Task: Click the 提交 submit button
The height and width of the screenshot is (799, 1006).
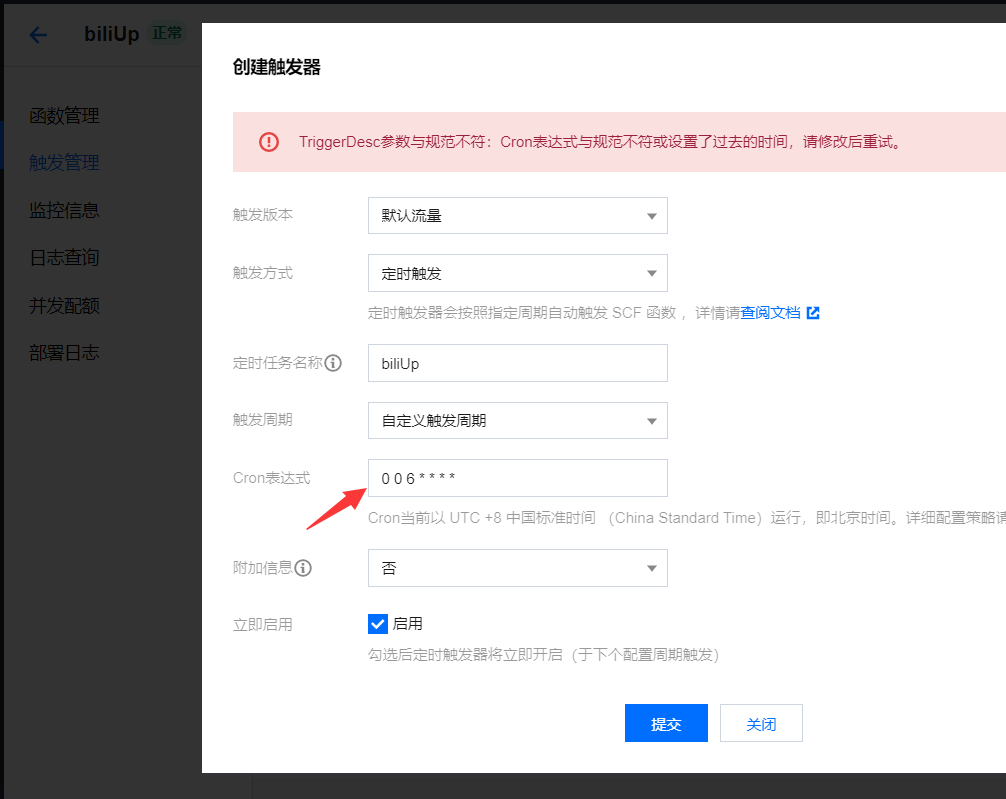Action: [x=666, y=722]
